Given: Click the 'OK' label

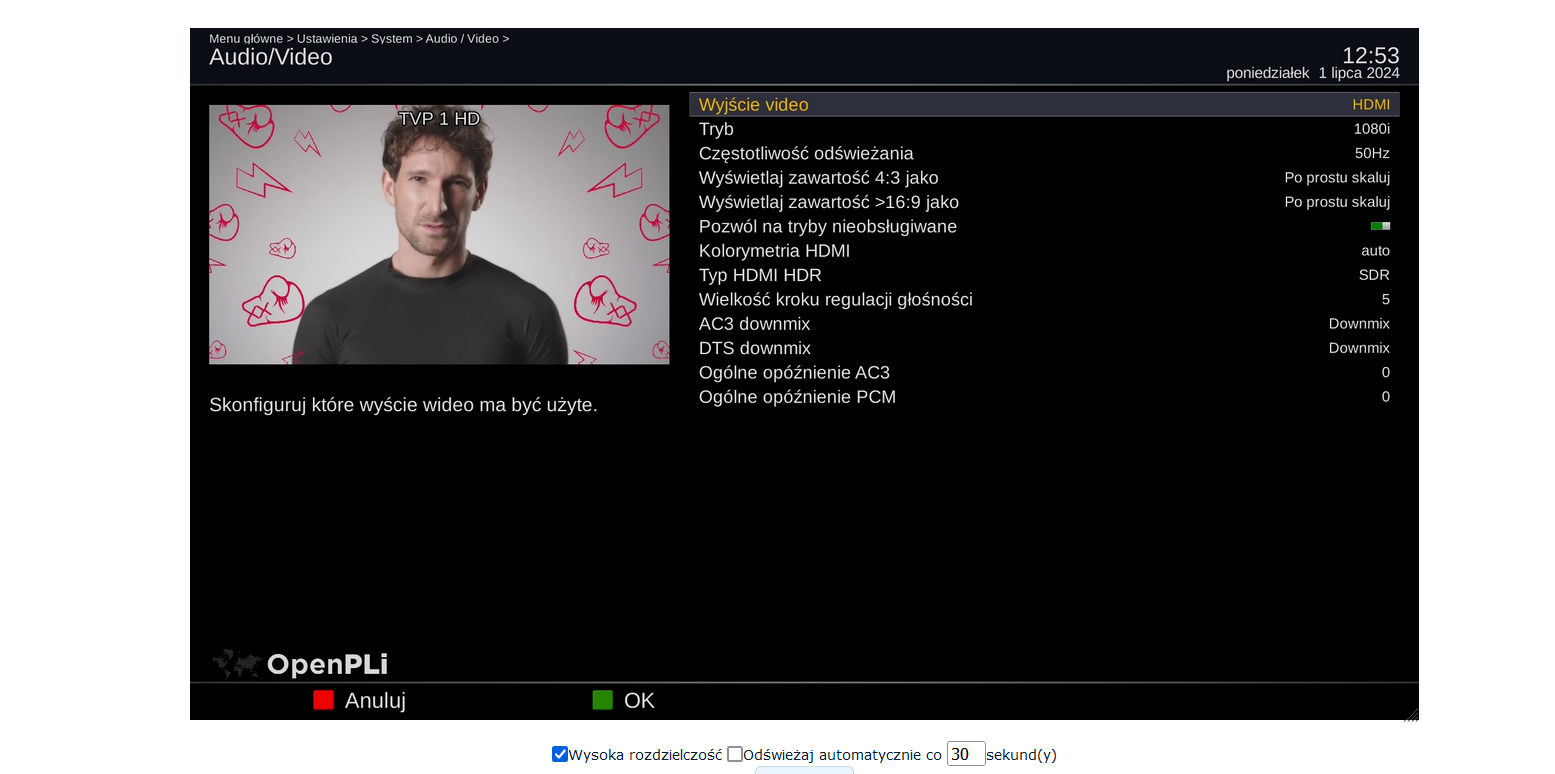Looking at the screenshot, I should [639, 701].
